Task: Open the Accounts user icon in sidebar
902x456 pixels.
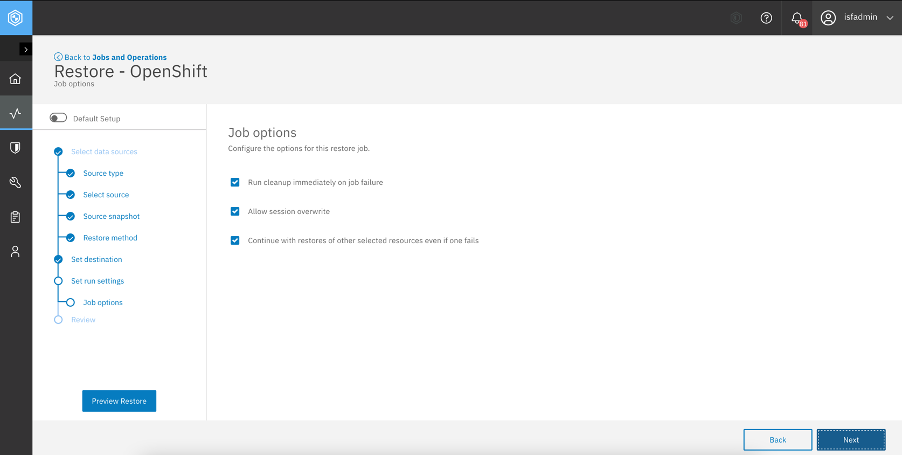Action: click(x=16, y=251)
